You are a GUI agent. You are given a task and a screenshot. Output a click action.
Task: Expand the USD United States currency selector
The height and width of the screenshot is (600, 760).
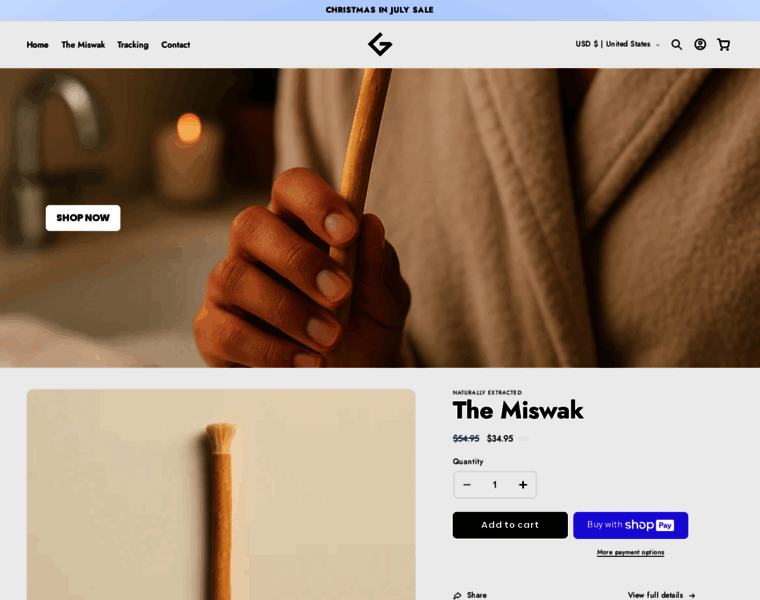click(x=618, y=44)
